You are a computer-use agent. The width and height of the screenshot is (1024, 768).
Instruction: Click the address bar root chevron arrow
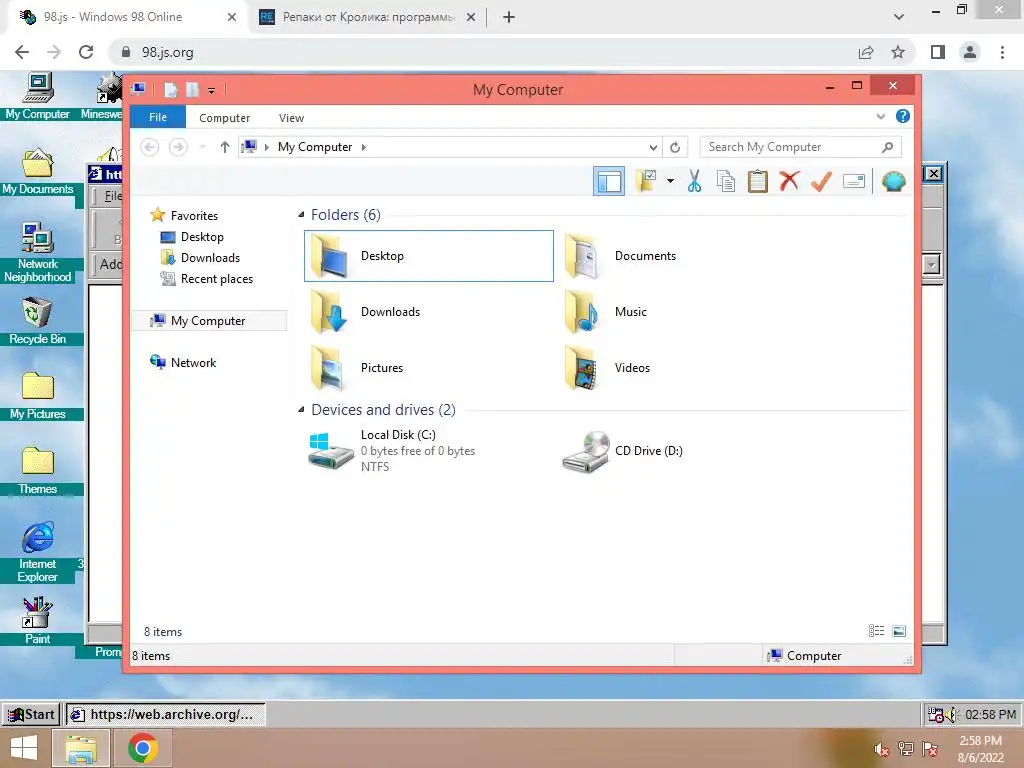pos(266,147)
